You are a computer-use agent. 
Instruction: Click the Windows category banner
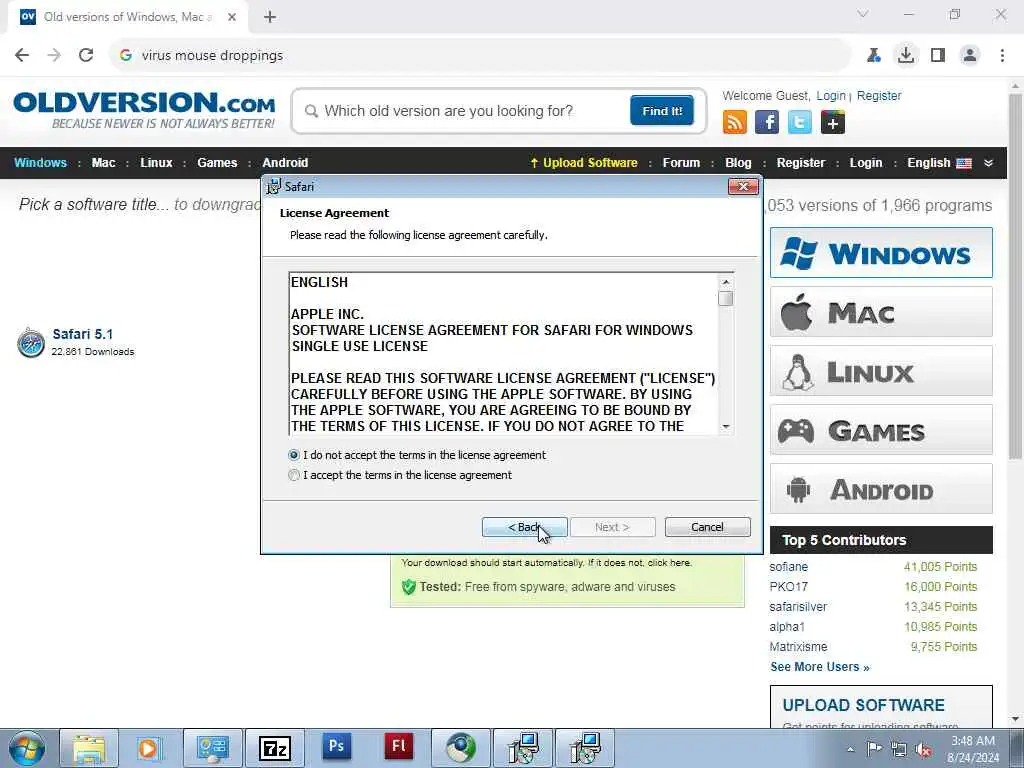click(x=881, y=253)
